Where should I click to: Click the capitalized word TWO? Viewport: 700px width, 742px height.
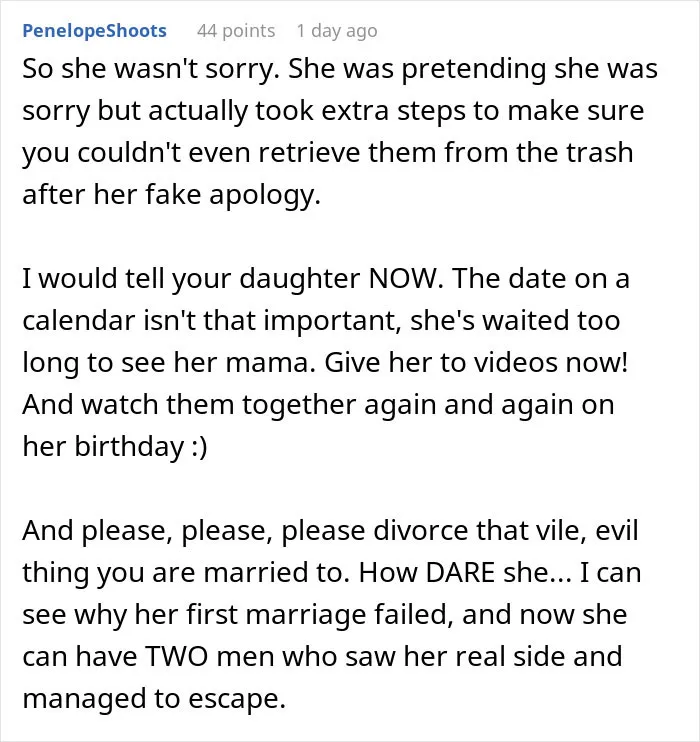click(x=176, y=657)
